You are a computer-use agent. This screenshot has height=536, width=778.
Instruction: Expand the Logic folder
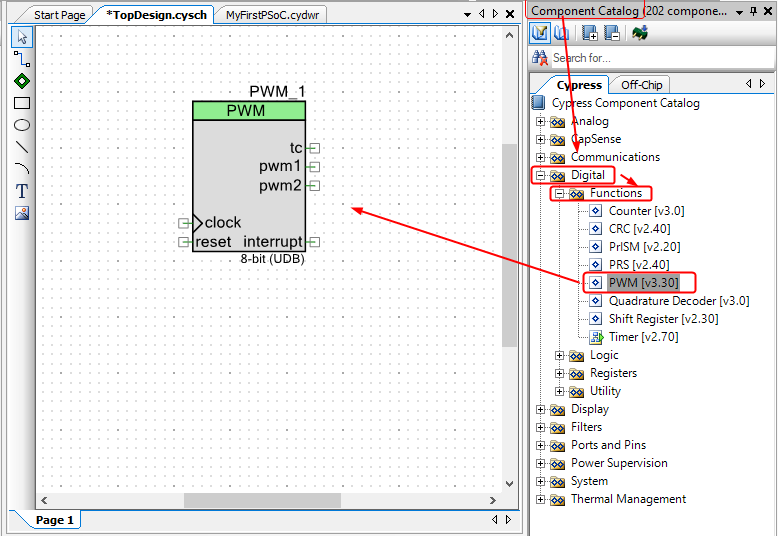(560, 355)
